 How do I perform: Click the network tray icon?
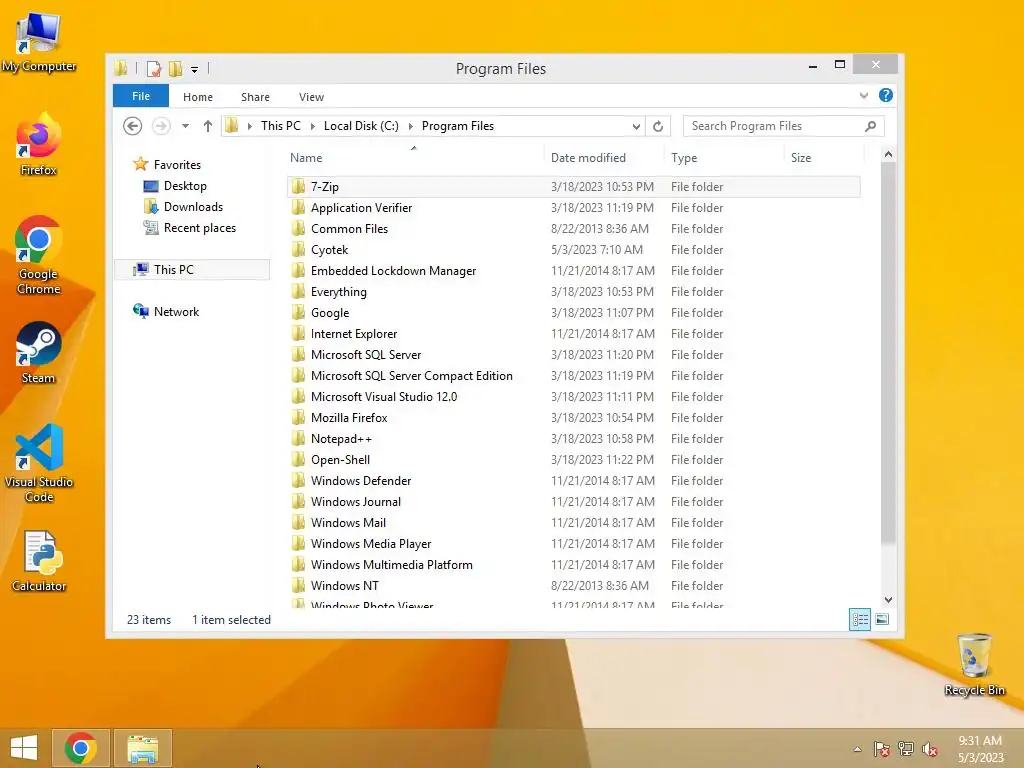pyautogui.click(x=906, y=749)
